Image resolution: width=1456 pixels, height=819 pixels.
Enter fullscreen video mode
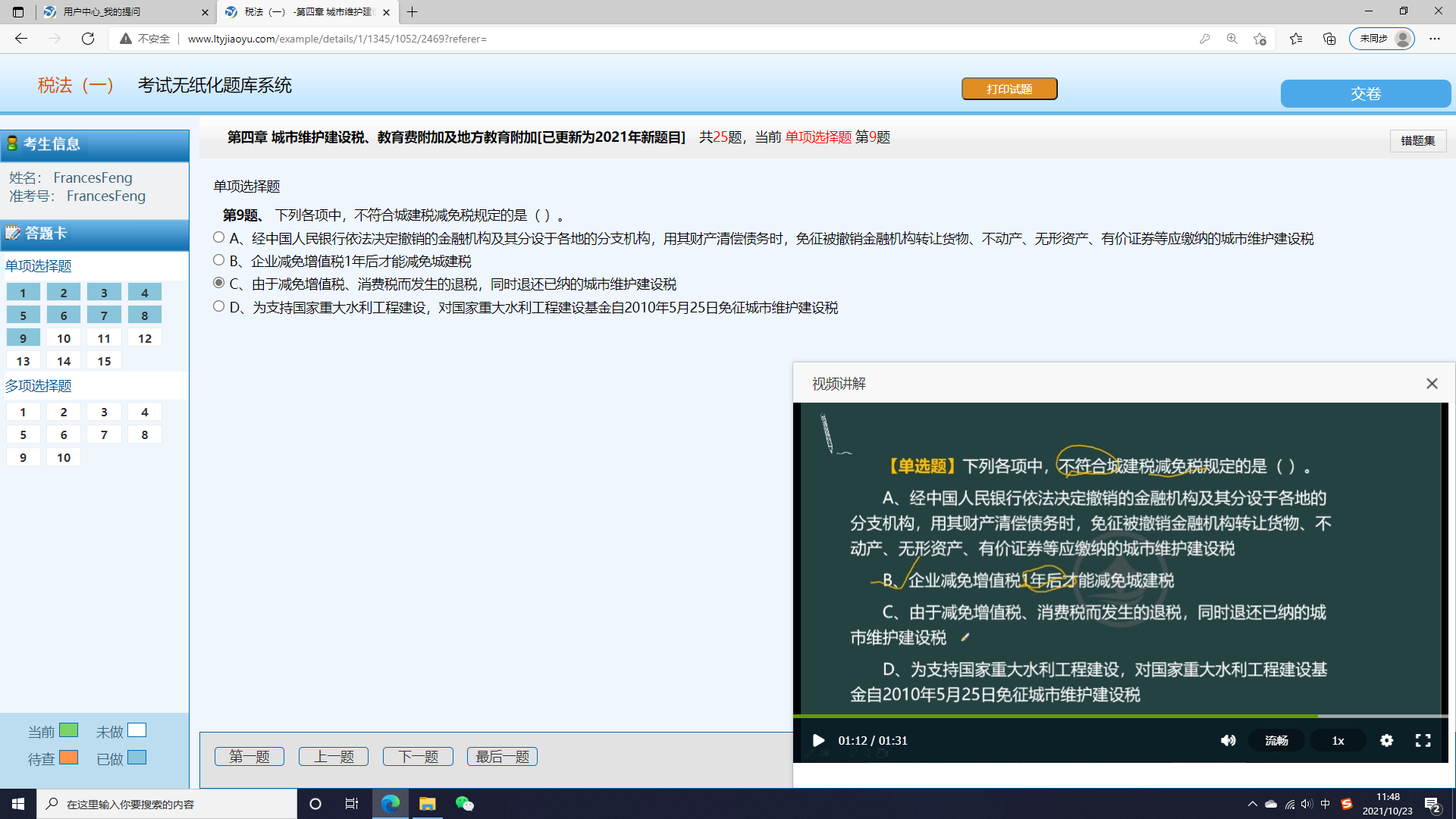[1423, 740]
